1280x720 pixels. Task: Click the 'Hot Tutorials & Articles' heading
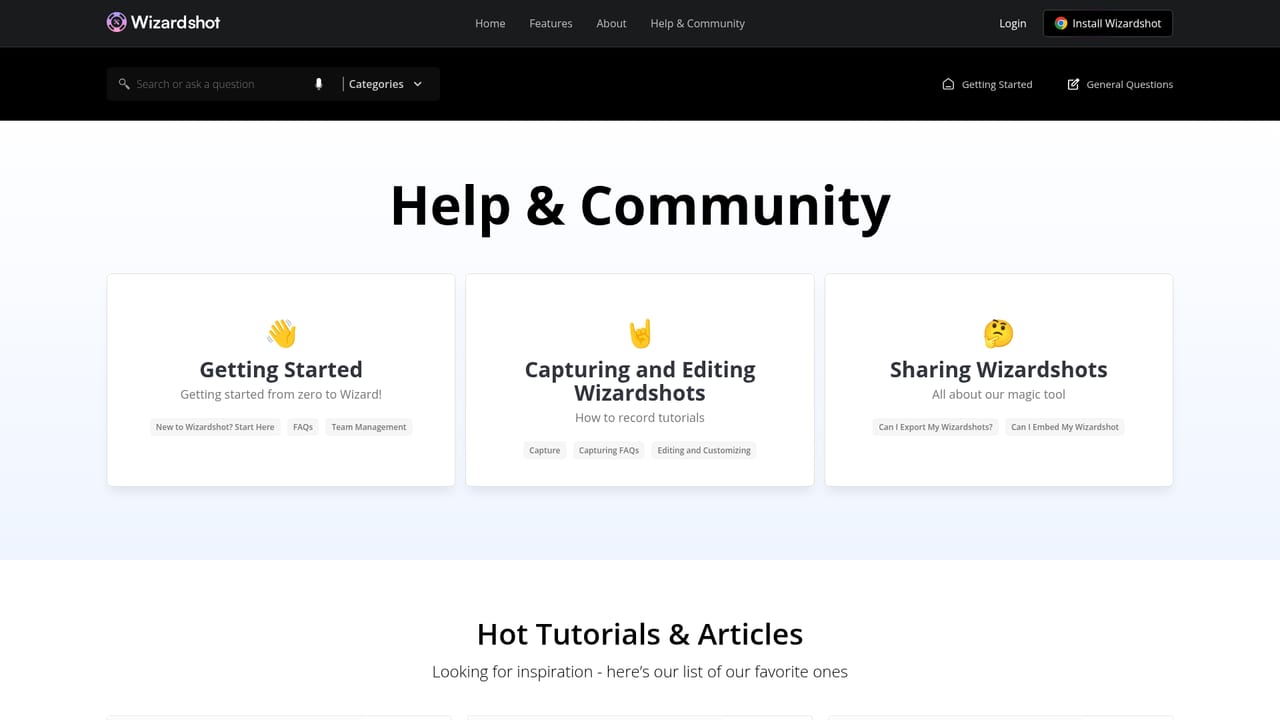point(640,634)
